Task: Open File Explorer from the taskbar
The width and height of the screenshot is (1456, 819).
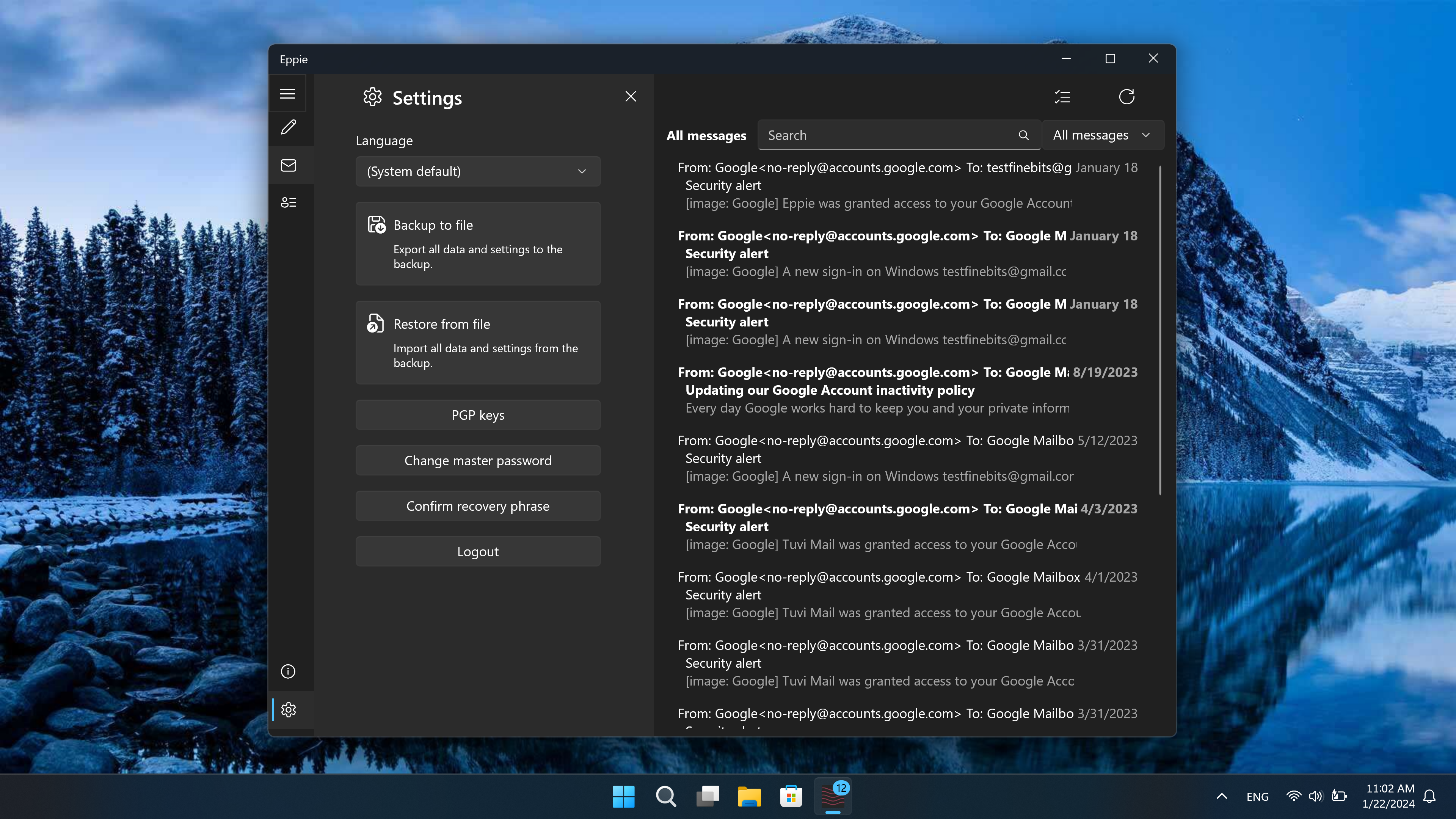Action: (749, 796)
